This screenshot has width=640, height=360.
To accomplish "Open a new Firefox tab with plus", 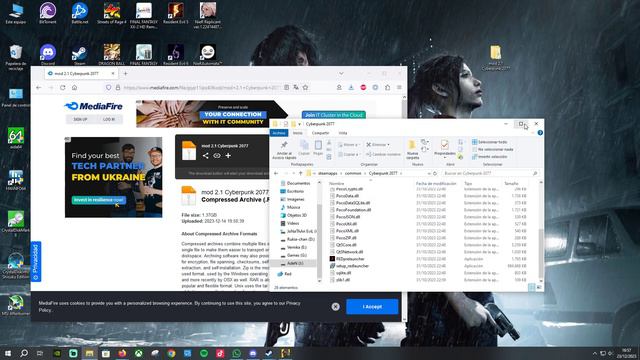I will pos(125,73).
